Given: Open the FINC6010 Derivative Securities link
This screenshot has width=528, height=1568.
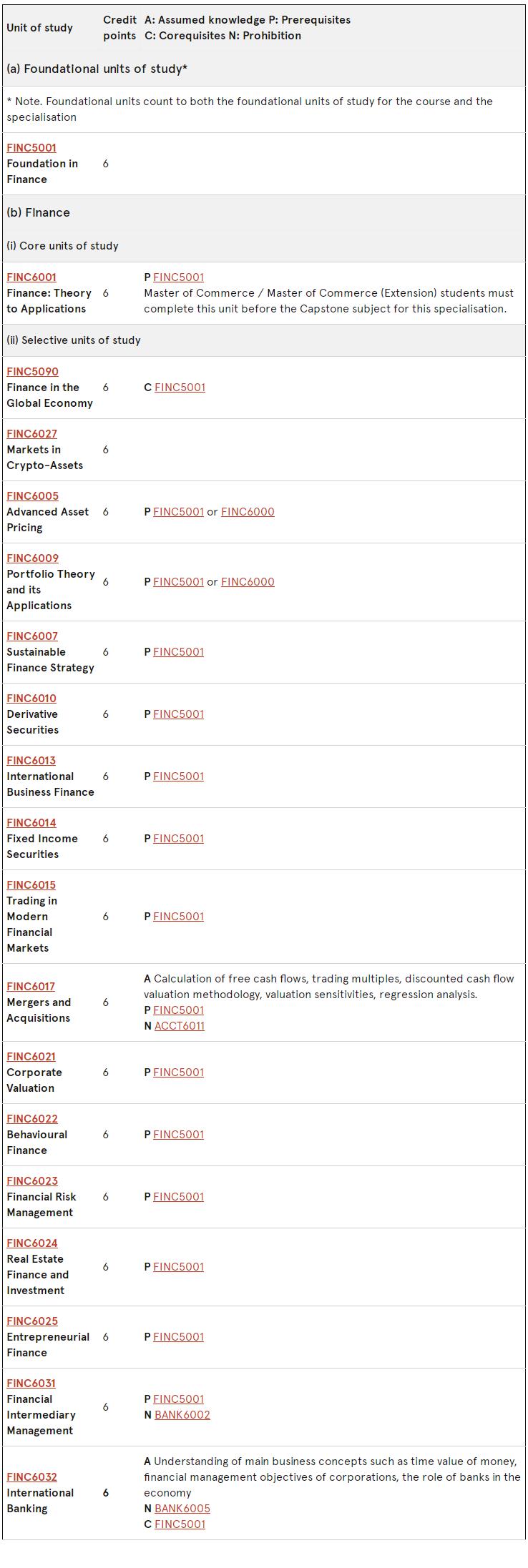Looking at the screenshot, I should click(31, 699).
